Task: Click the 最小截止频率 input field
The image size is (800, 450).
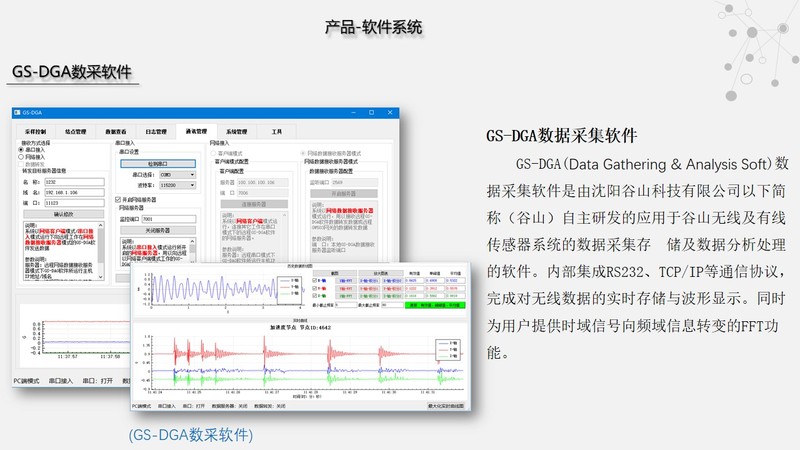Action: point(345,305)
